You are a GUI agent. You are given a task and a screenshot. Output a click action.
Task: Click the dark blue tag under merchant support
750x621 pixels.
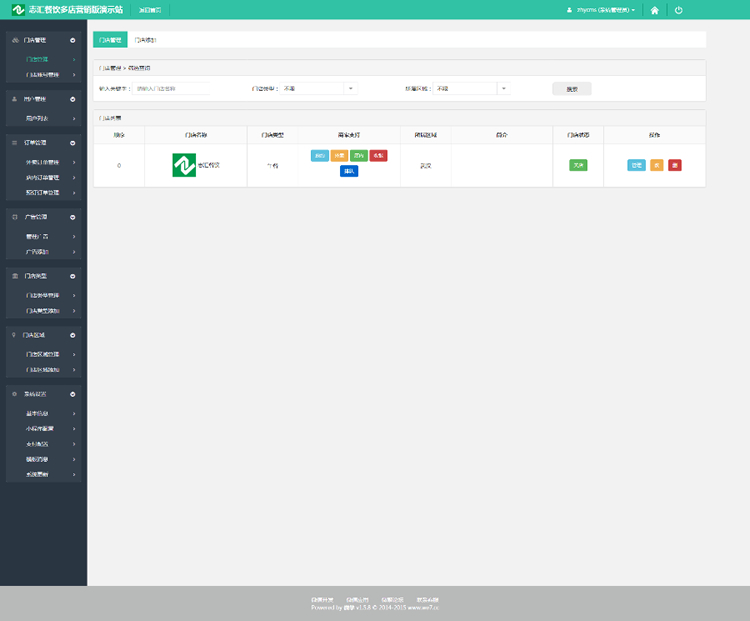coord(348,172)
